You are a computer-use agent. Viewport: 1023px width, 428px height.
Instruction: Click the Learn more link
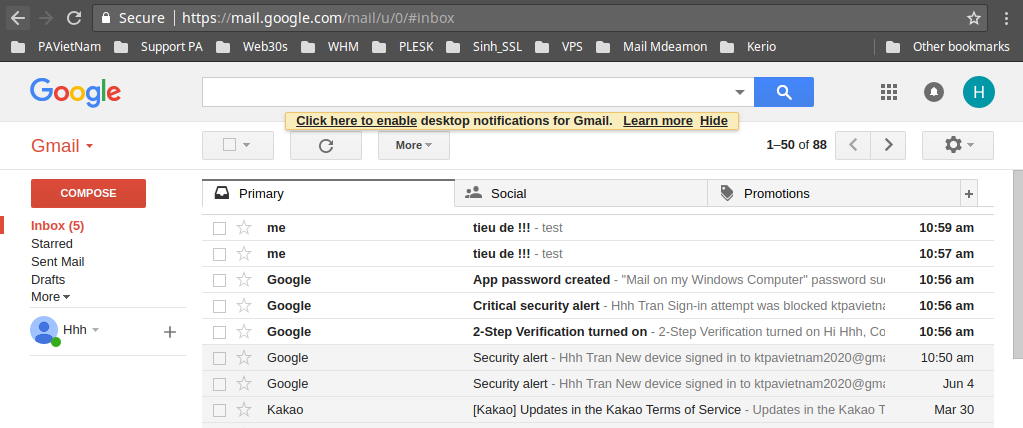coord(658,121)
